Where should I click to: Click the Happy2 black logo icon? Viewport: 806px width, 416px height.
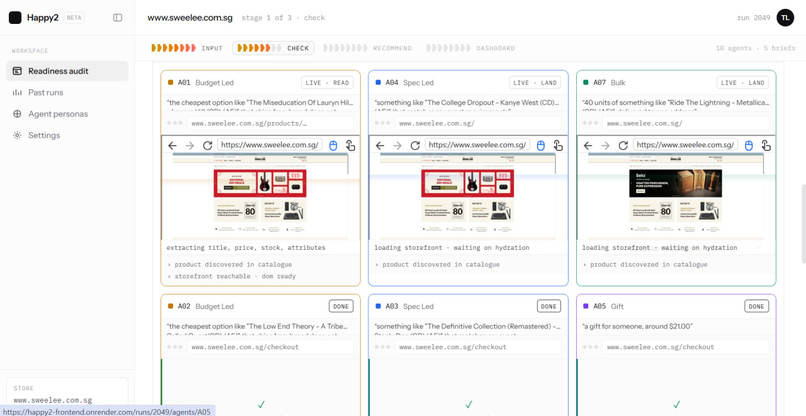(x=15, y=17)
